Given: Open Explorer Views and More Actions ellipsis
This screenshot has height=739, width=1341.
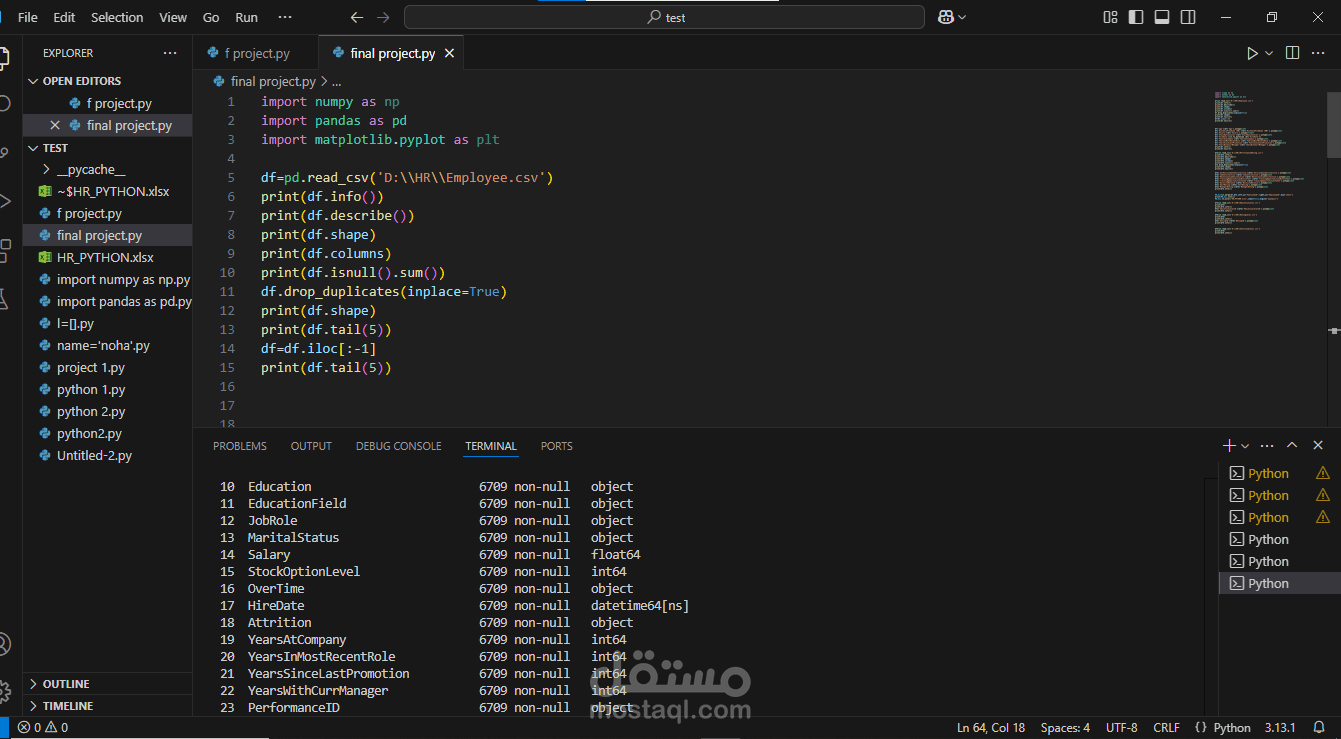Looking at the screenshot, I should pyautogui.click(x=170, y=53).
